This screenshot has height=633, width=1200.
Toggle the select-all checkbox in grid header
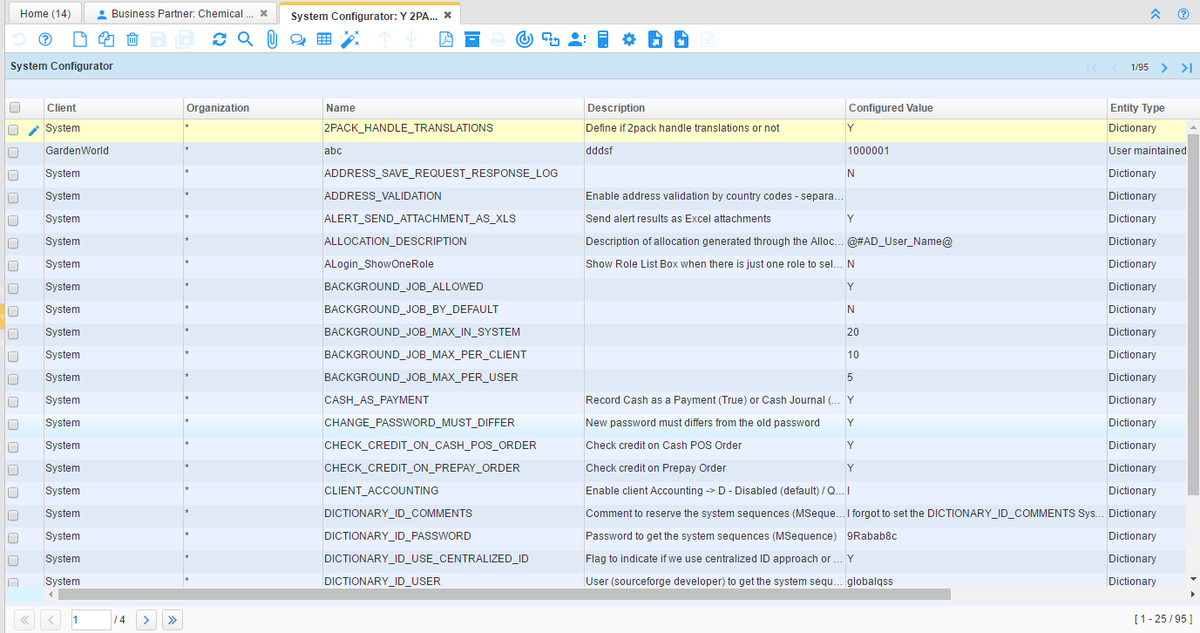(14, 108)
